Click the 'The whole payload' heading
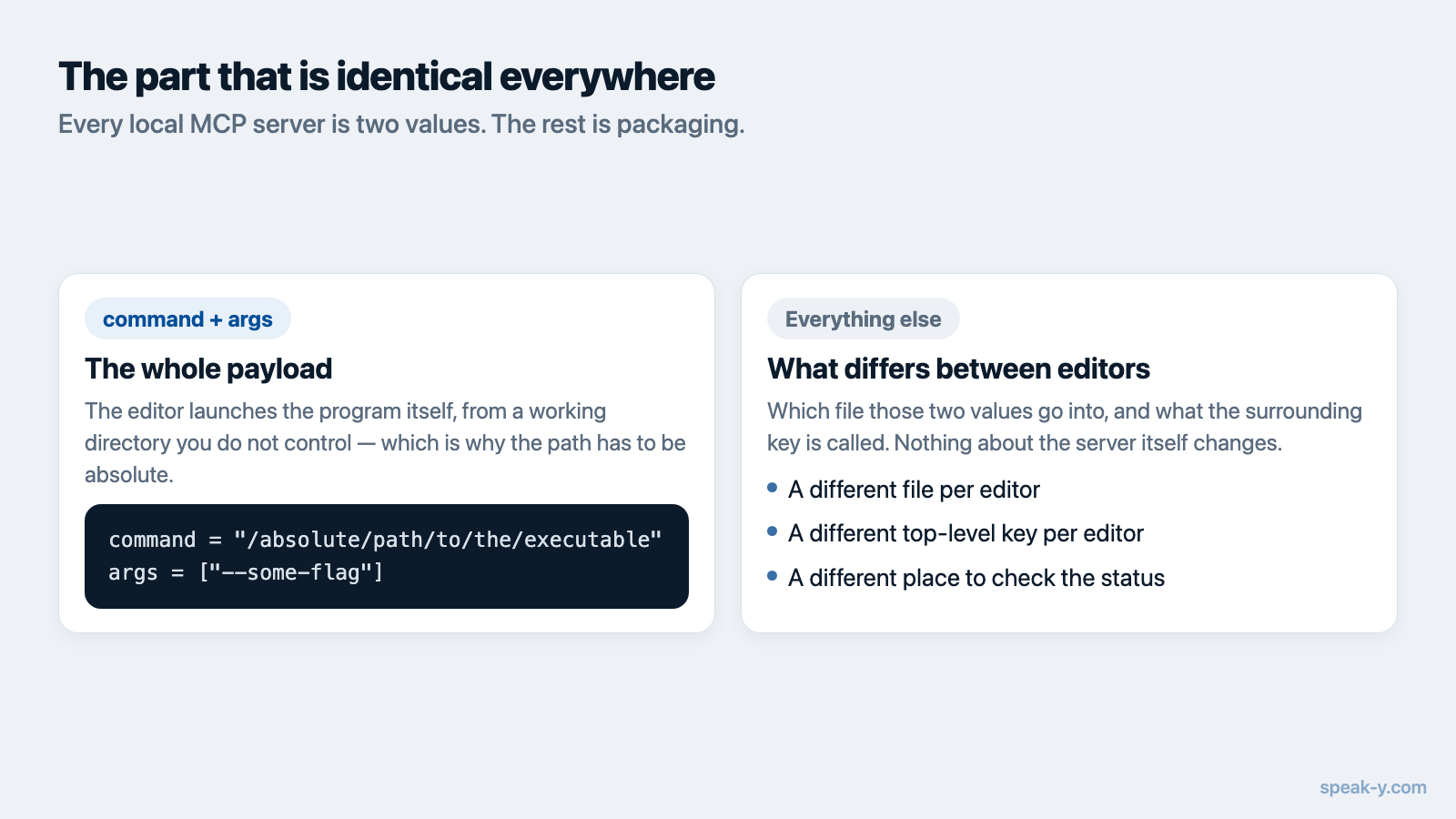1456x819 pixels. 208,369
